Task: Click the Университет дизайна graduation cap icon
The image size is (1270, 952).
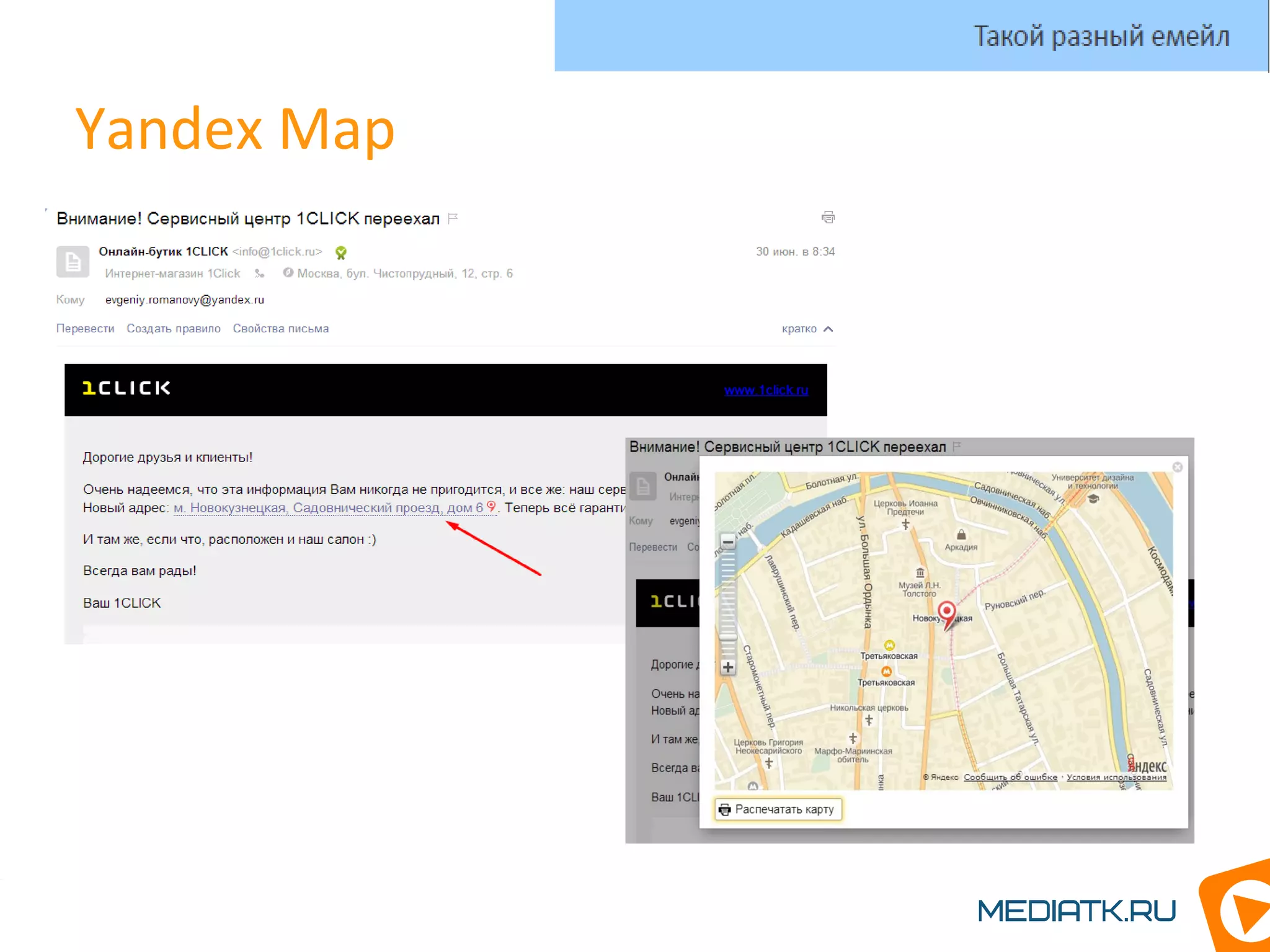Action: pyautogui.click(x=1093, y=498)
